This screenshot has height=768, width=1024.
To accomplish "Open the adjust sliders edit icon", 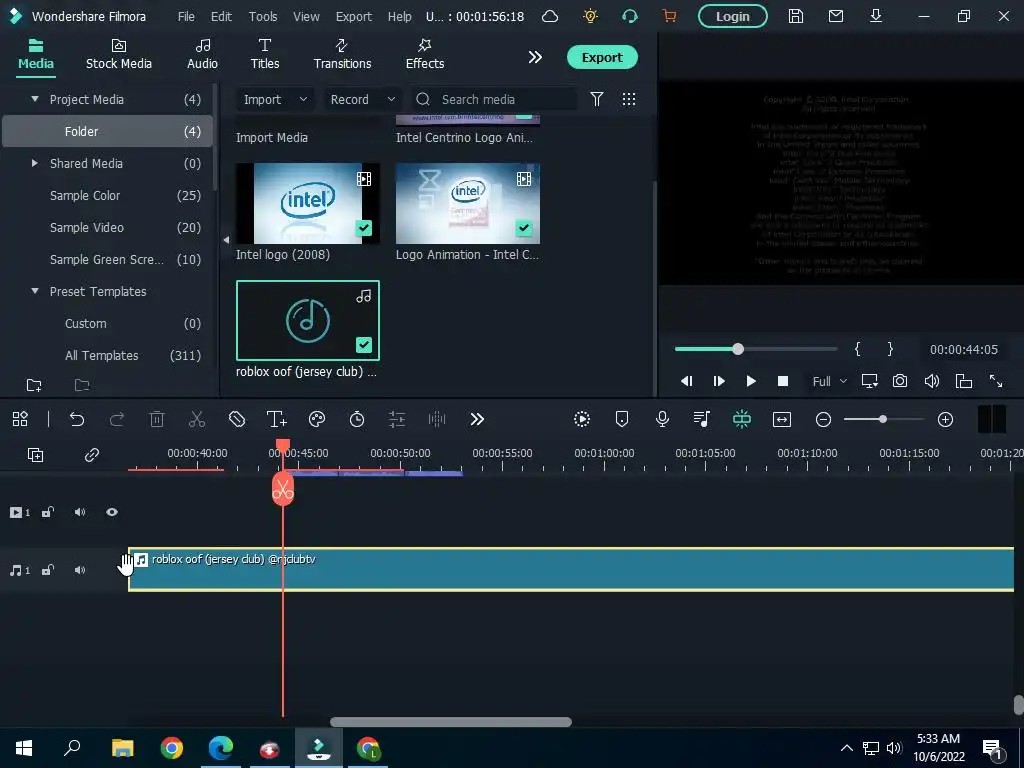I will click(396, 419).
